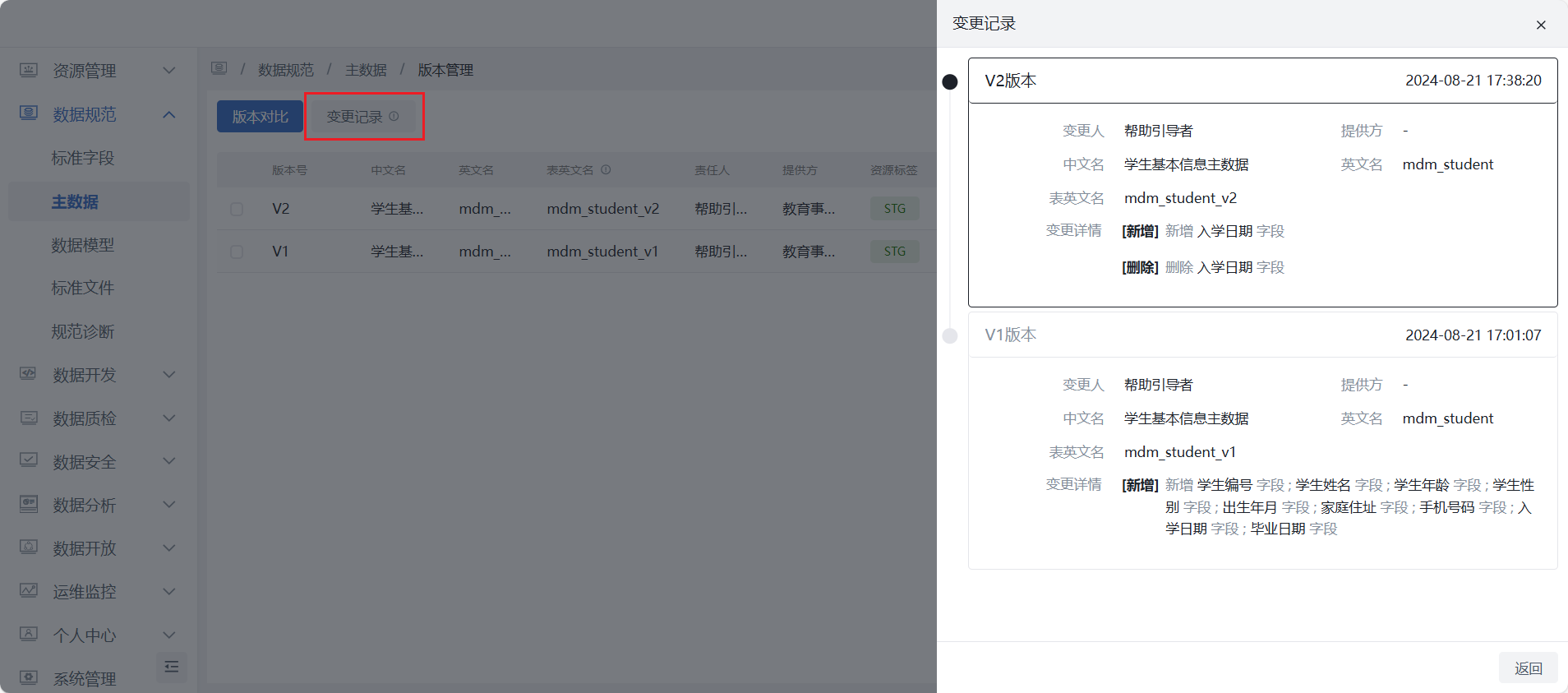The height and width of the screenshot is (693, 1568).
Task: Click the 资源标签 column header
Action: pos(894,170)
